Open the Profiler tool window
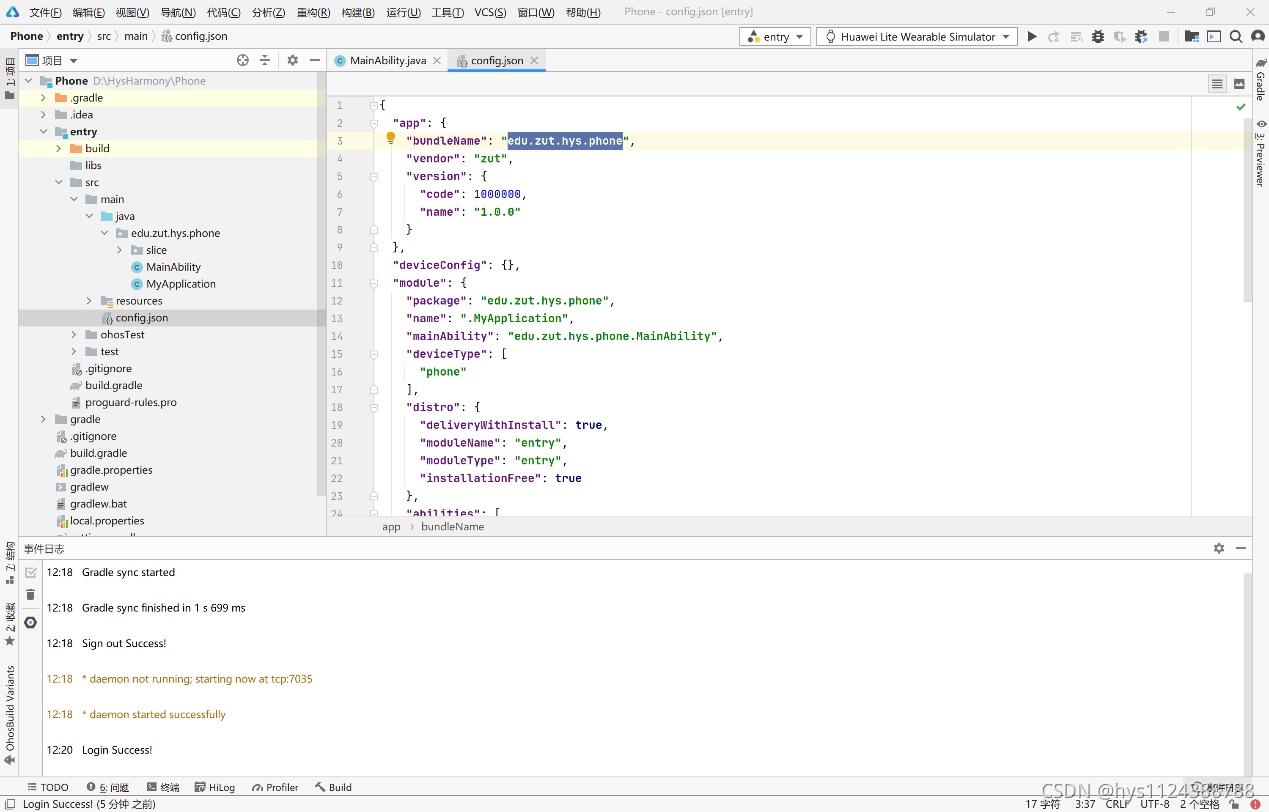The width and height of the screenshot is (1269, 812). coord(275,787)
